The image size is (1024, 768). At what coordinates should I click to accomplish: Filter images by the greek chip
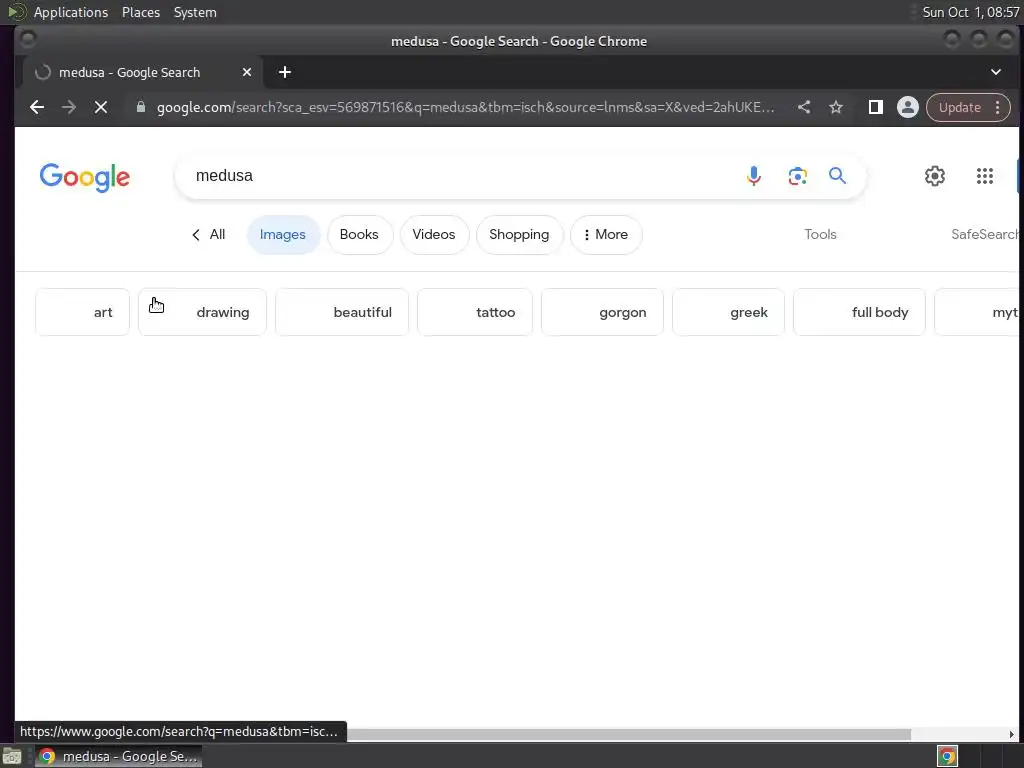click(728, 312)
